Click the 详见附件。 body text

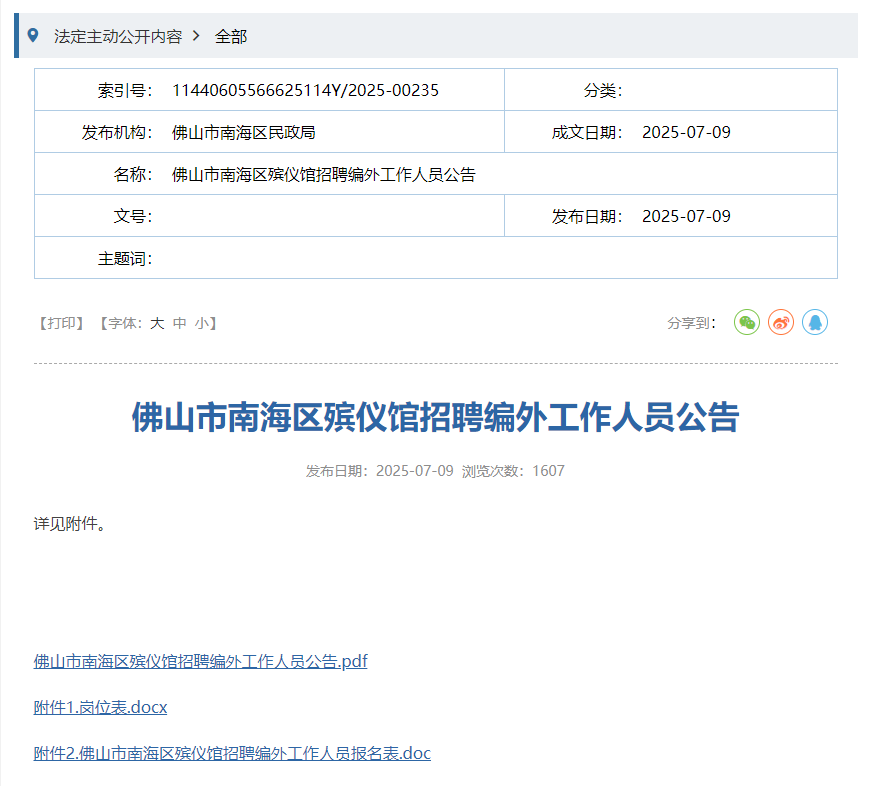coord(69,523)
